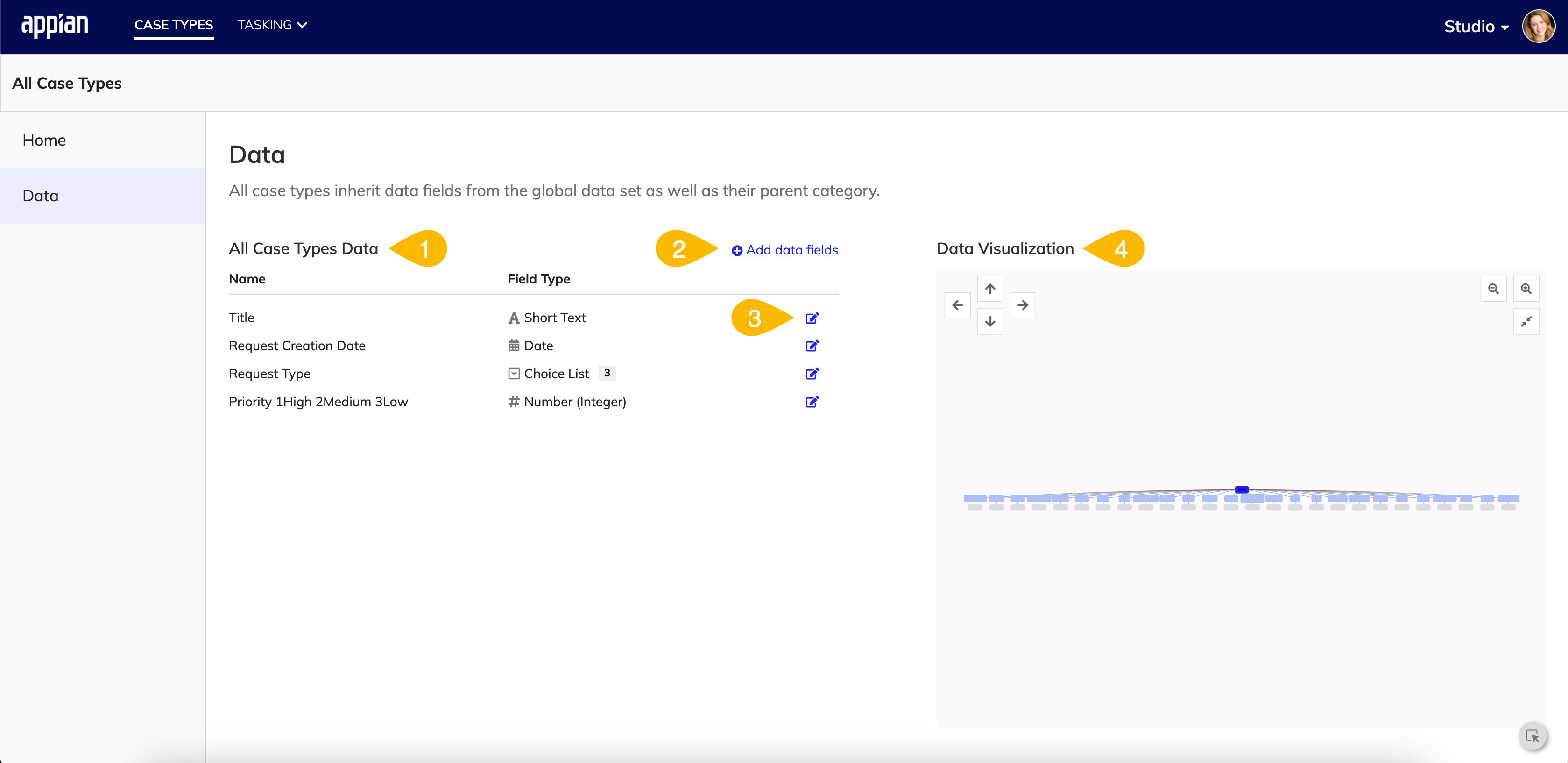
Task: Click the edit icon for Request Creation Date
Action: point(813,346)
